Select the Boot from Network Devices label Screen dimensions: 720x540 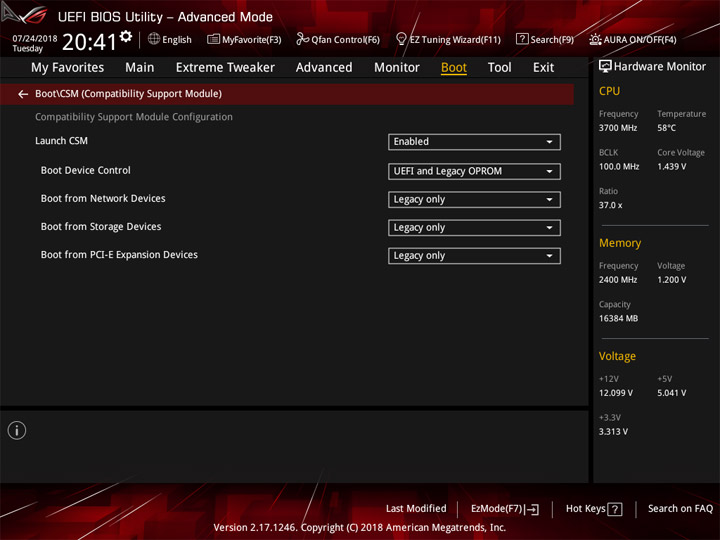pos(103,198)
